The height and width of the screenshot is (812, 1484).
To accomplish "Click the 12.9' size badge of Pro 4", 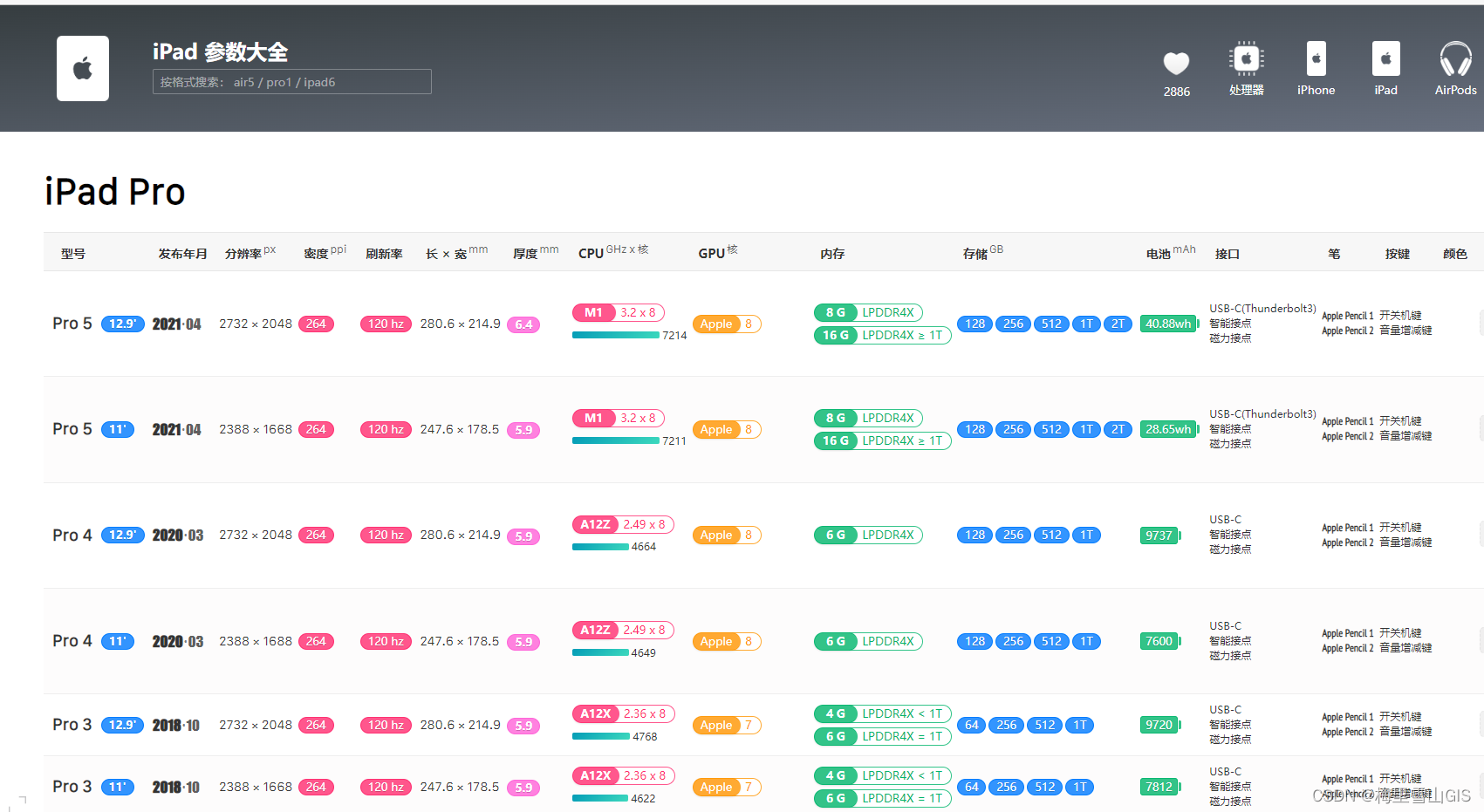I will click(x=122, y=535).
